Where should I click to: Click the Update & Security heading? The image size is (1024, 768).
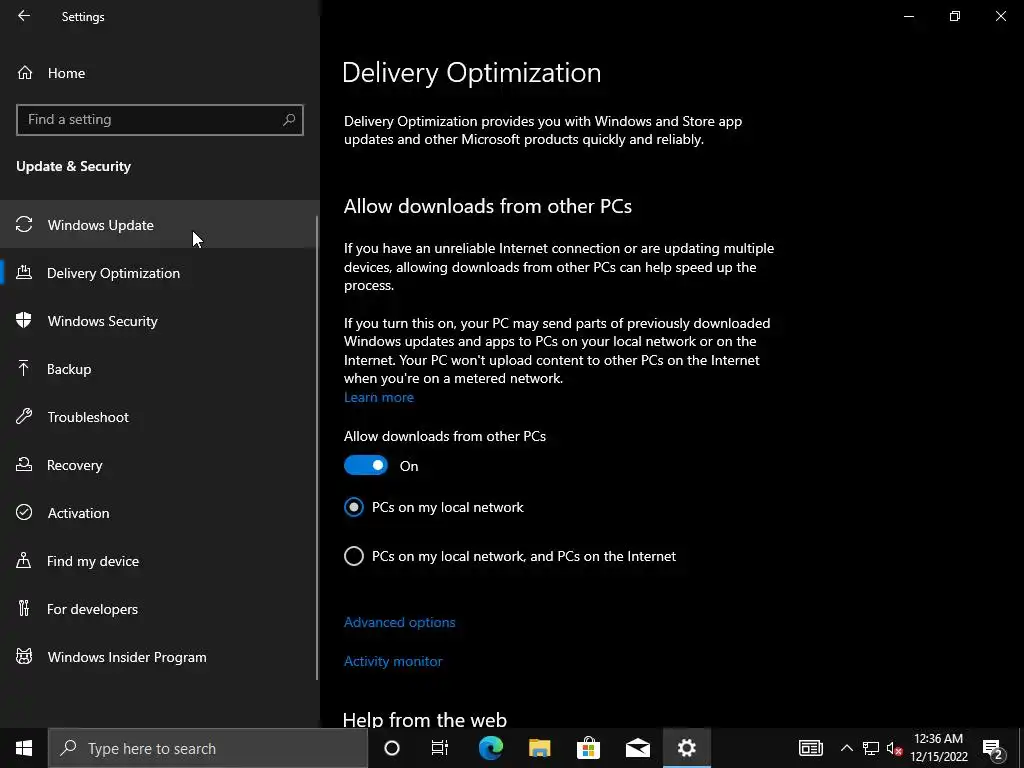coord(73,166)
